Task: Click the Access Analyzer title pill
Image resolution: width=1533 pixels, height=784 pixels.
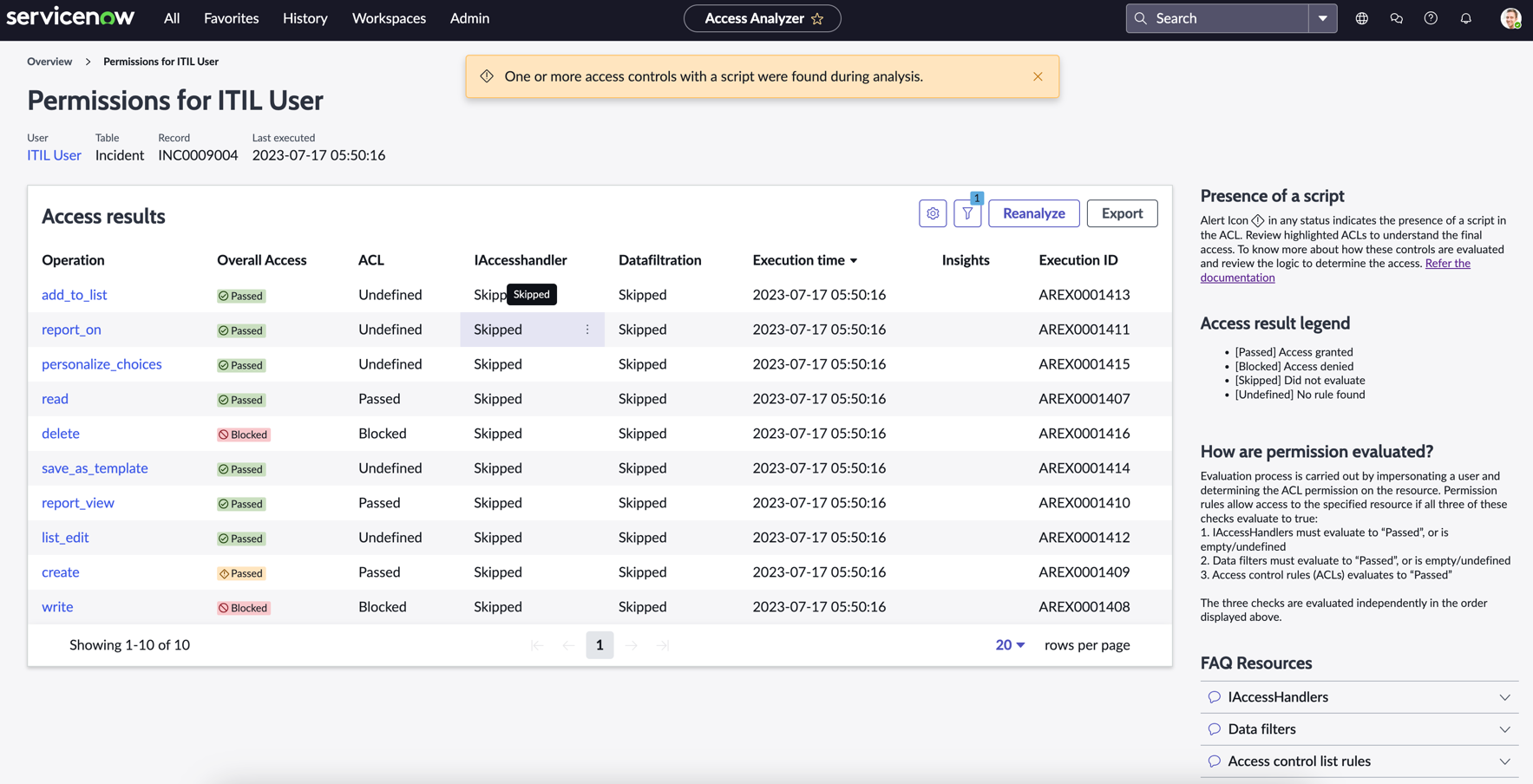Action: (x=762, y=18)
